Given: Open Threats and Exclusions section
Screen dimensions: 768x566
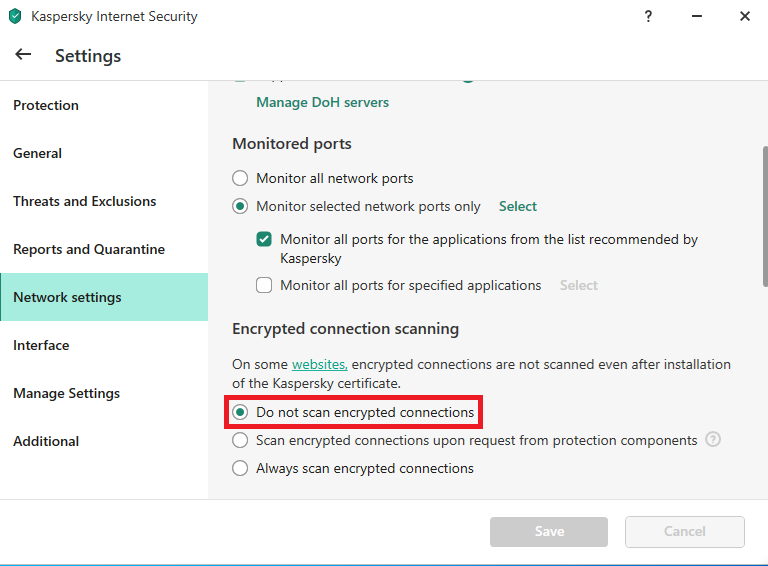Looking at the screenshot, I should pyautogui.click(x=104, y=201).
